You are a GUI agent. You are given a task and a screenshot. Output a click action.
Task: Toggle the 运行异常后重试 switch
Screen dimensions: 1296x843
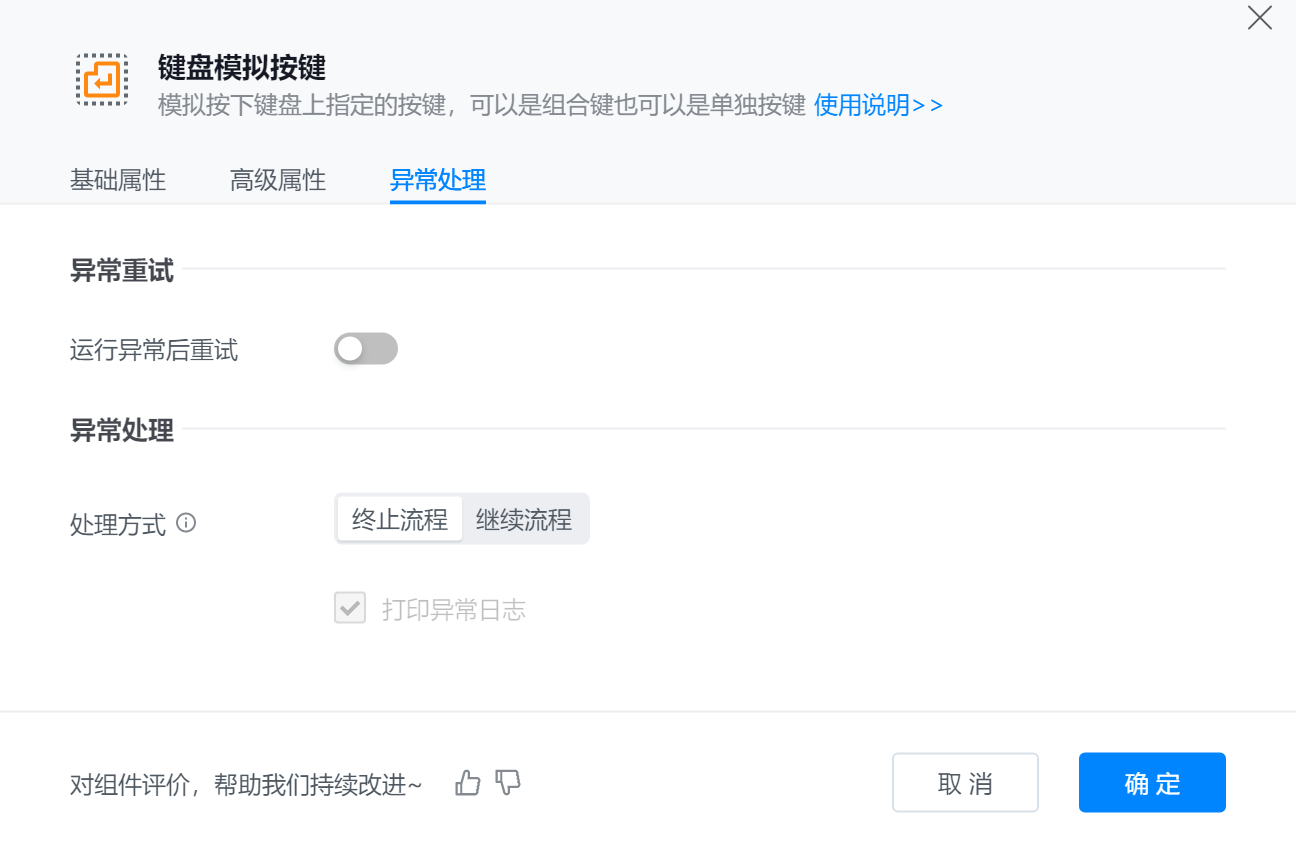click(365, 349)
